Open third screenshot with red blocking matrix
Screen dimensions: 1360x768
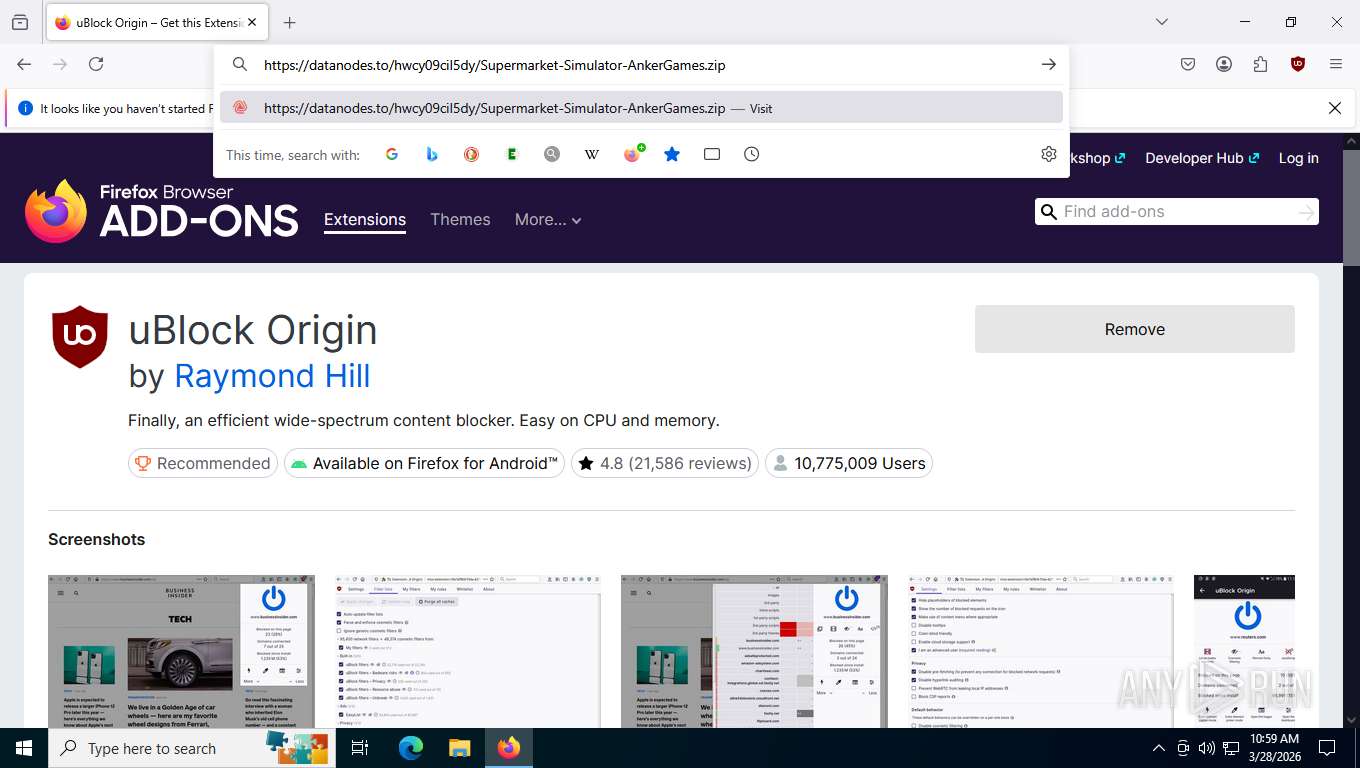tap(754, 651)
